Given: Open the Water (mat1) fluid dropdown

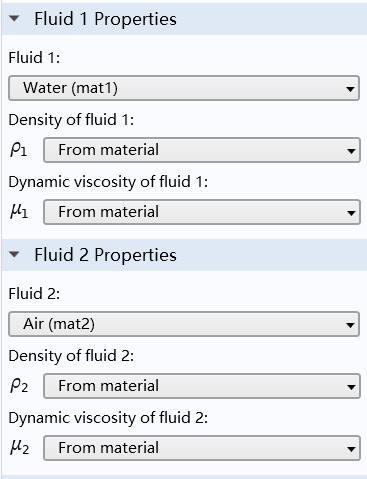Looking at the screenshot, I should click(x=184, y=88).
